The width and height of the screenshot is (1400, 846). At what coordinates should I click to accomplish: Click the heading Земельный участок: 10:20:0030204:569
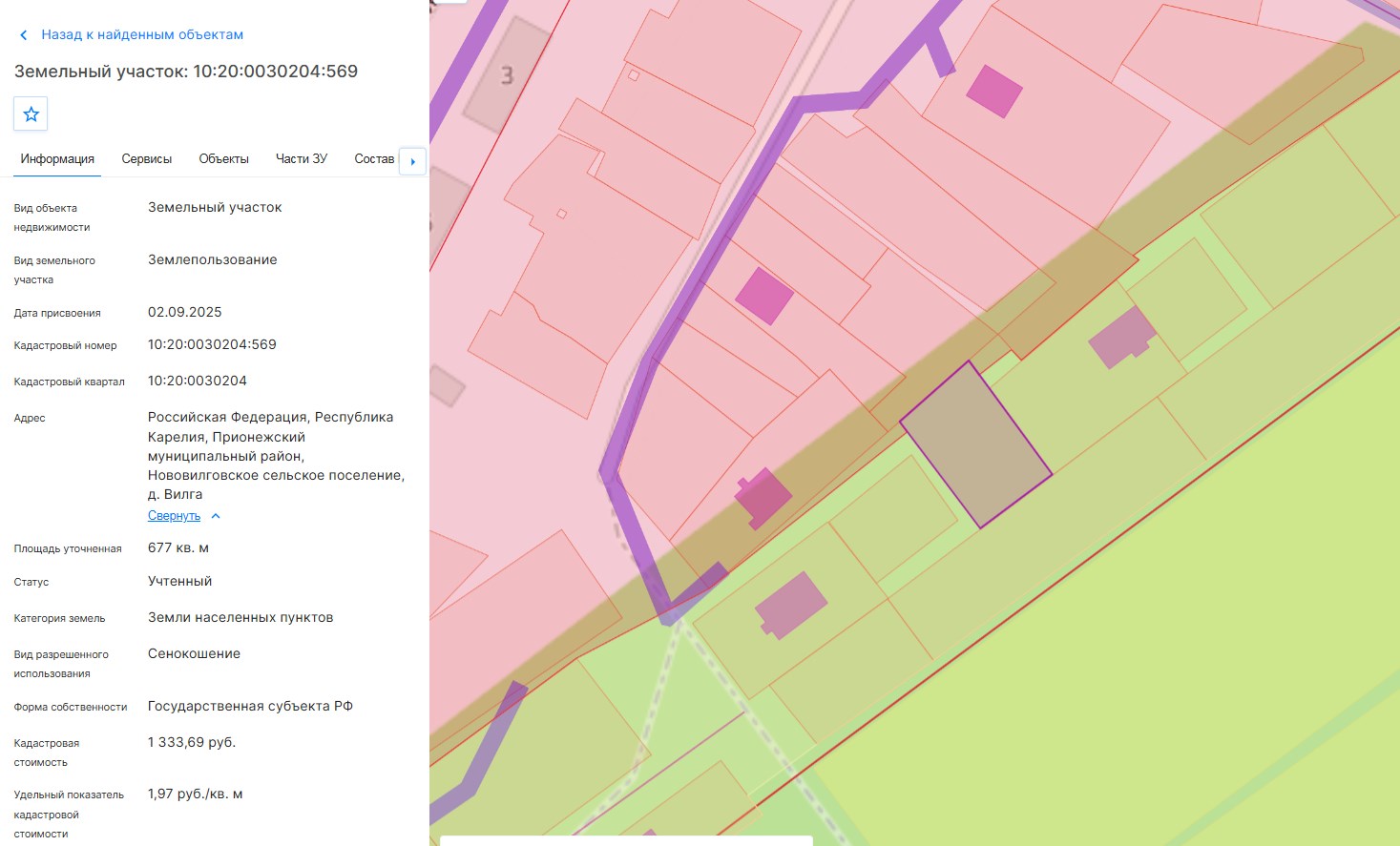coord(186,72)
